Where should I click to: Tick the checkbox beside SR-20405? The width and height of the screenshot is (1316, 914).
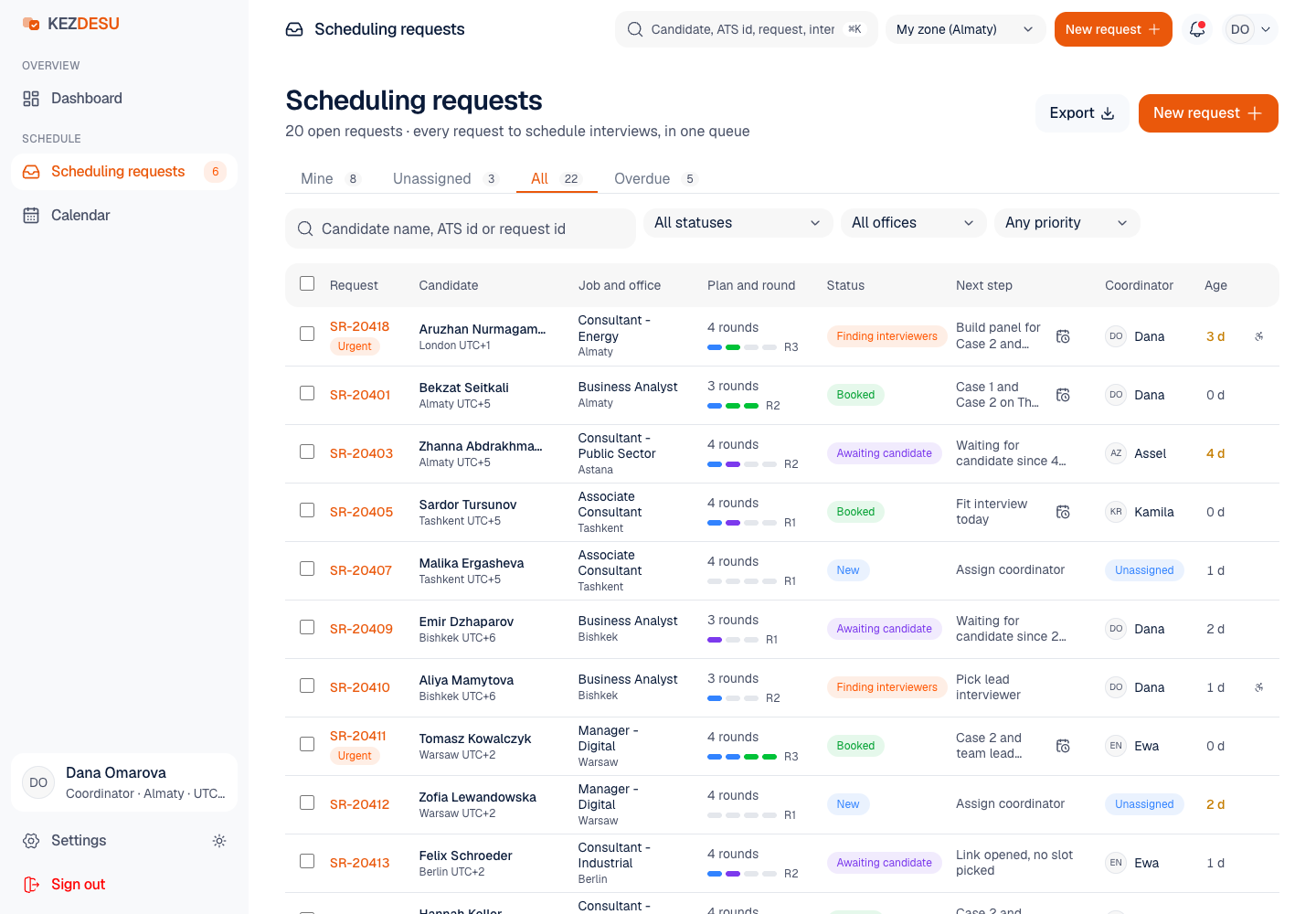307,510
